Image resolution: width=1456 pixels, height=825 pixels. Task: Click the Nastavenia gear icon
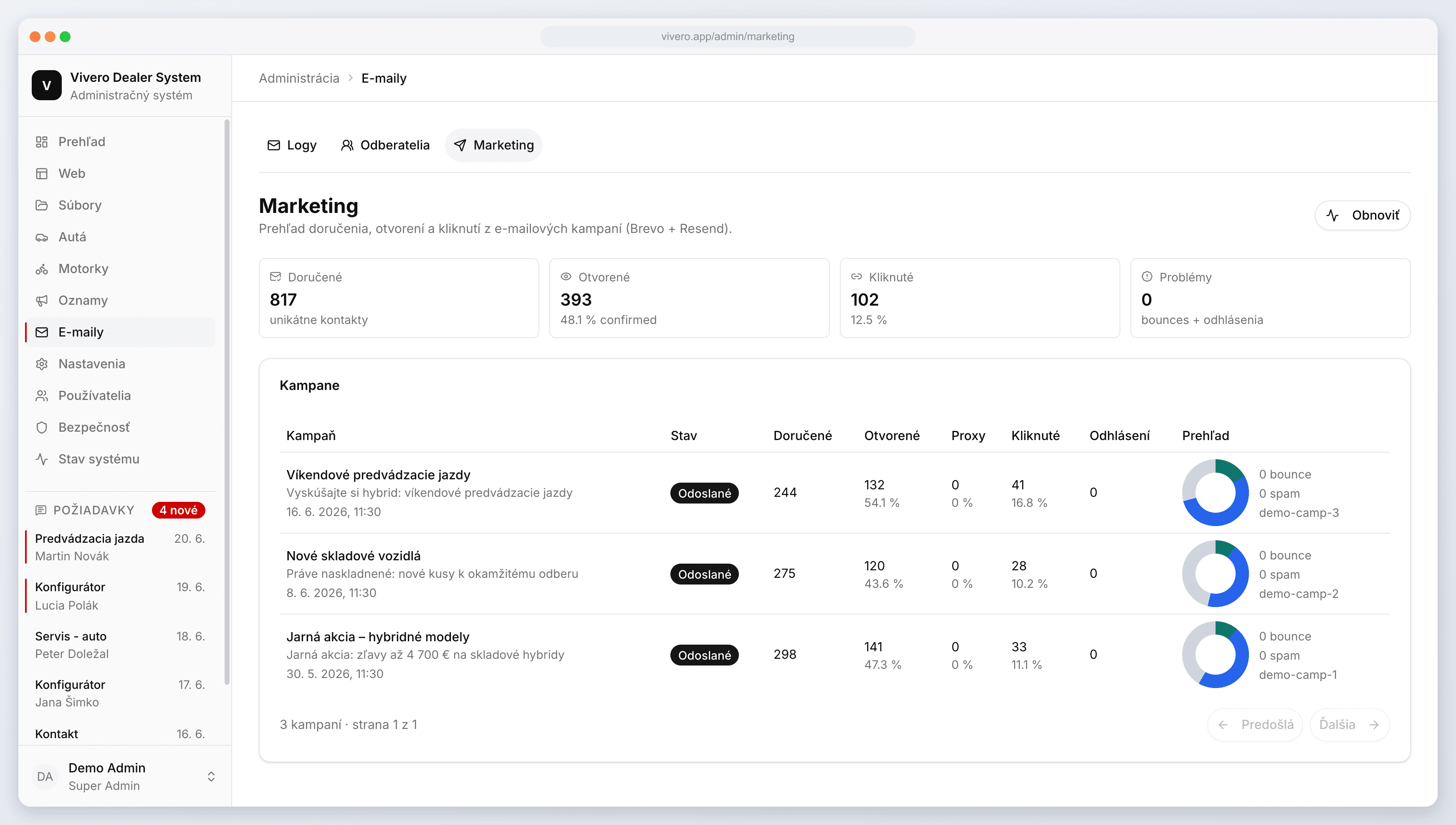[x=41, y=364]
